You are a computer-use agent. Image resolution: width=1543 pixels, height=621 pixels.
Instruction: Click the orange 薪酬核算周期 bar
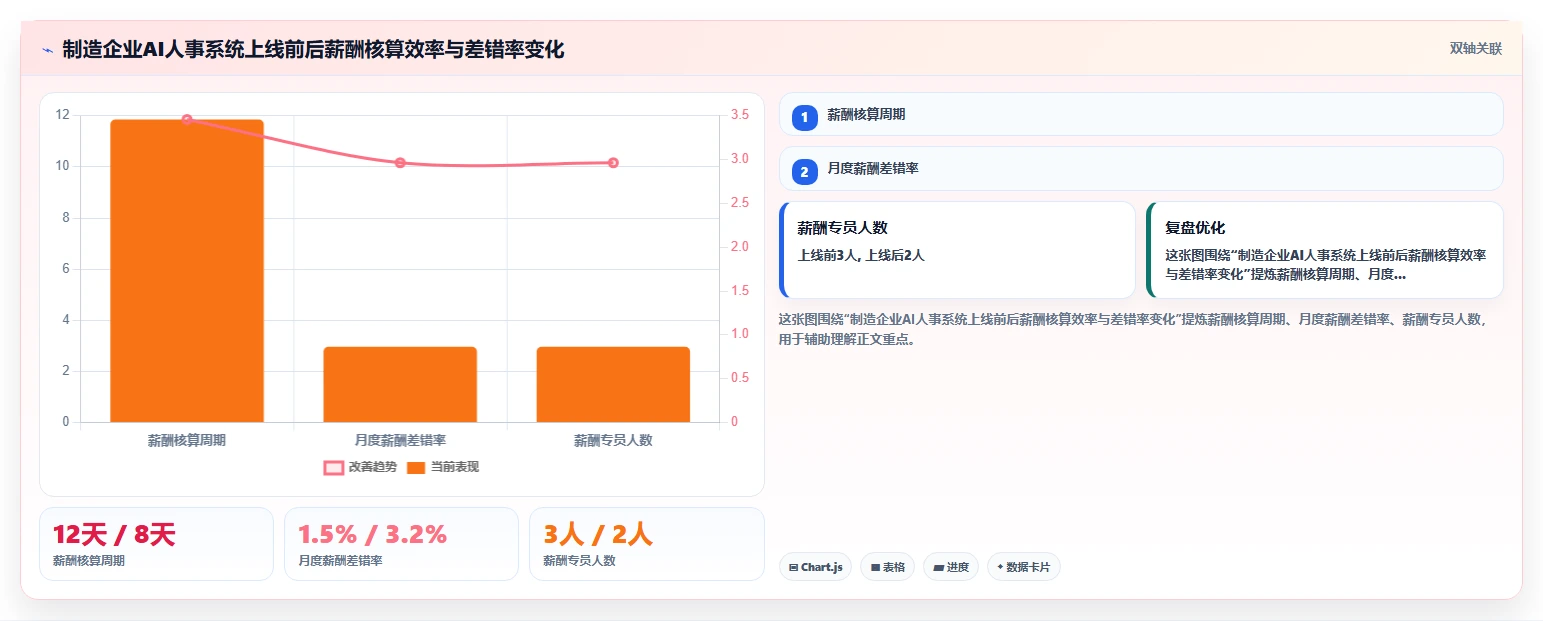tap(187, 271)
